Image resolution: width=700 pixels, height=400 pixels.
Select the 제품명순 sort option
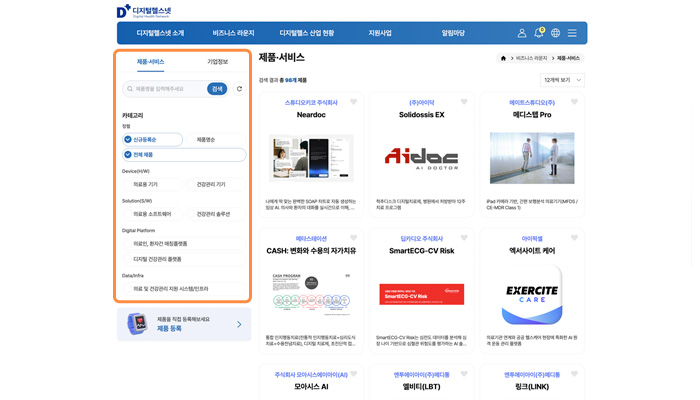click(215, 140)
